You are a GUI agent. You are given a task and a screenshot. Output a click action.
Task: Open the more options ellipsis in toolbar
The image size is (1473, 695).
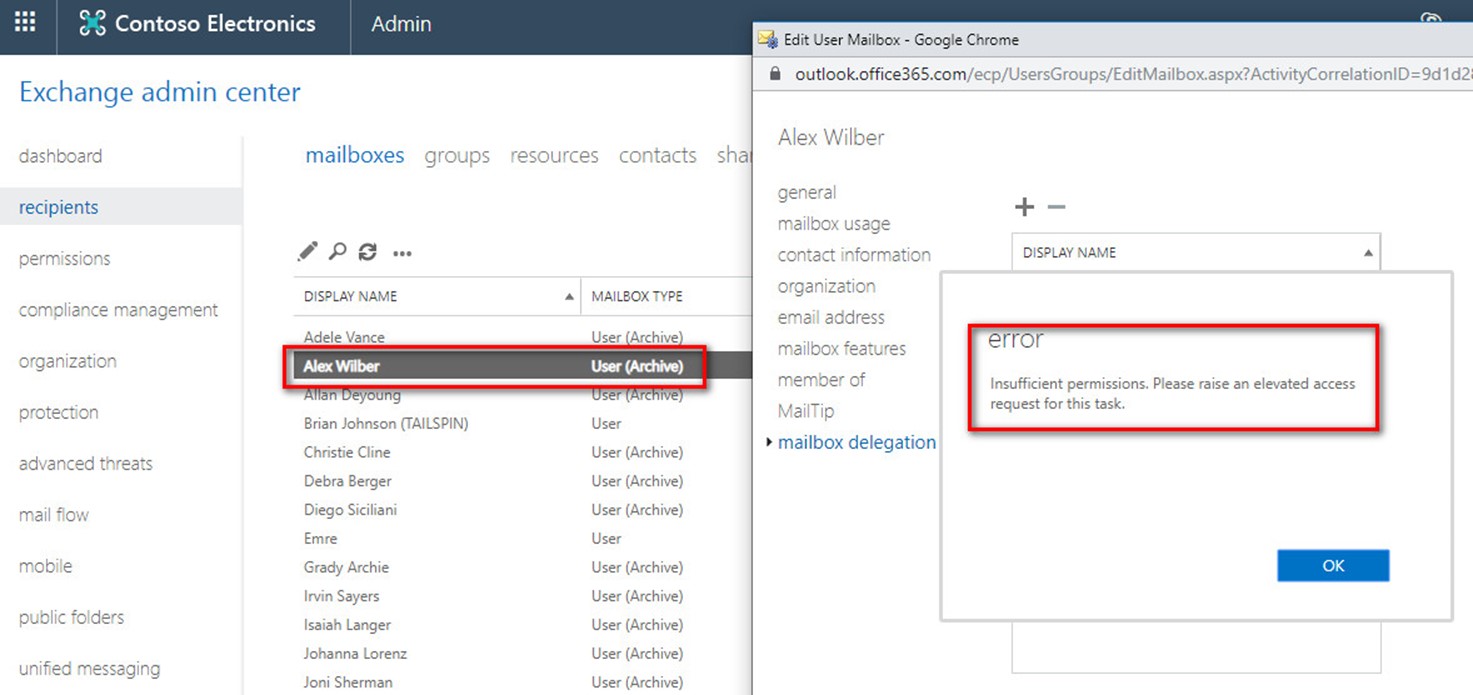pyautogui.click(x=402, y=254)
